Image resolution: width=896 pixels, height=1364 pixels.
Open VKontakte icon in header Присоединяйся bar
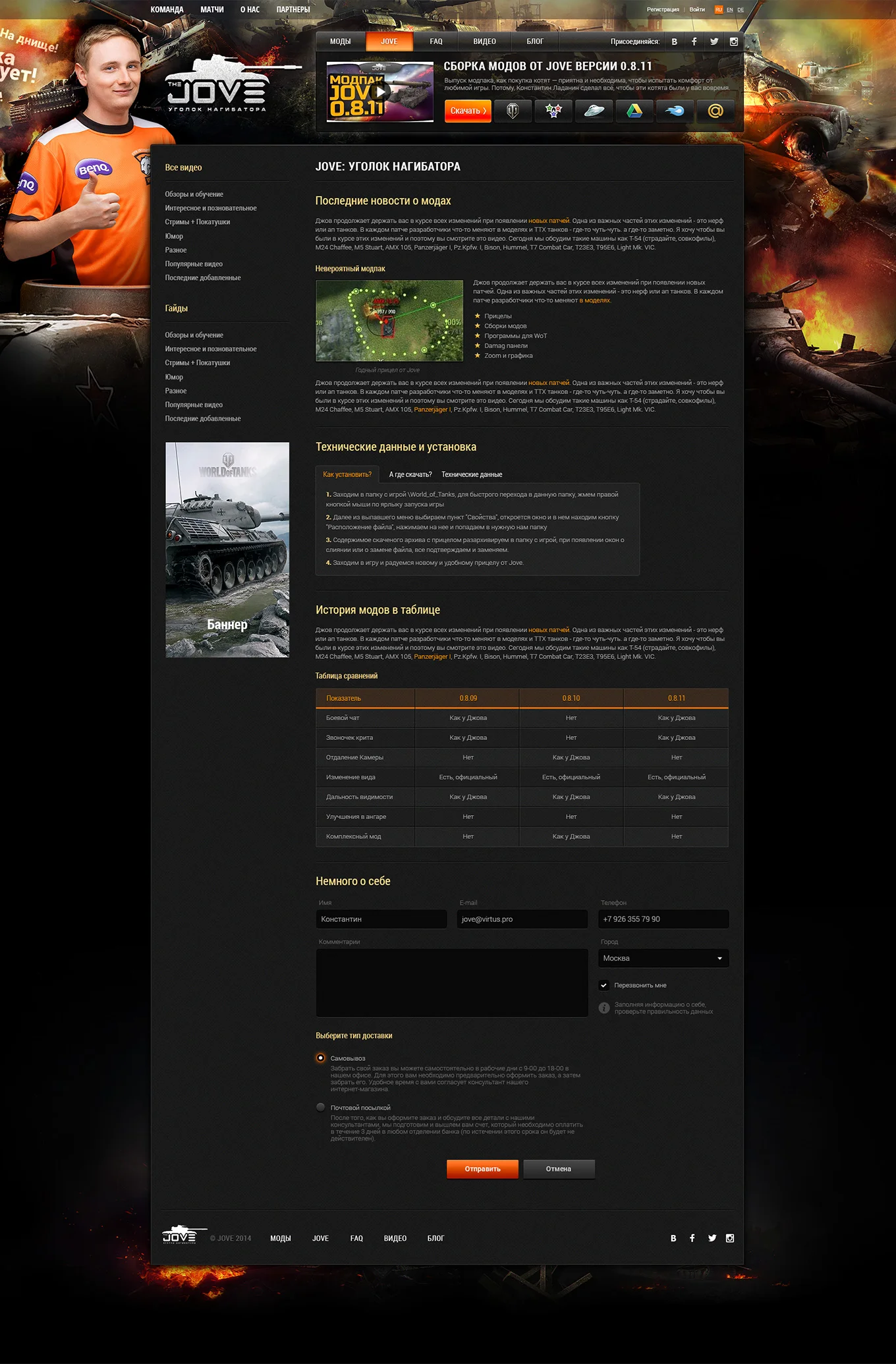(x=674, y=42)
